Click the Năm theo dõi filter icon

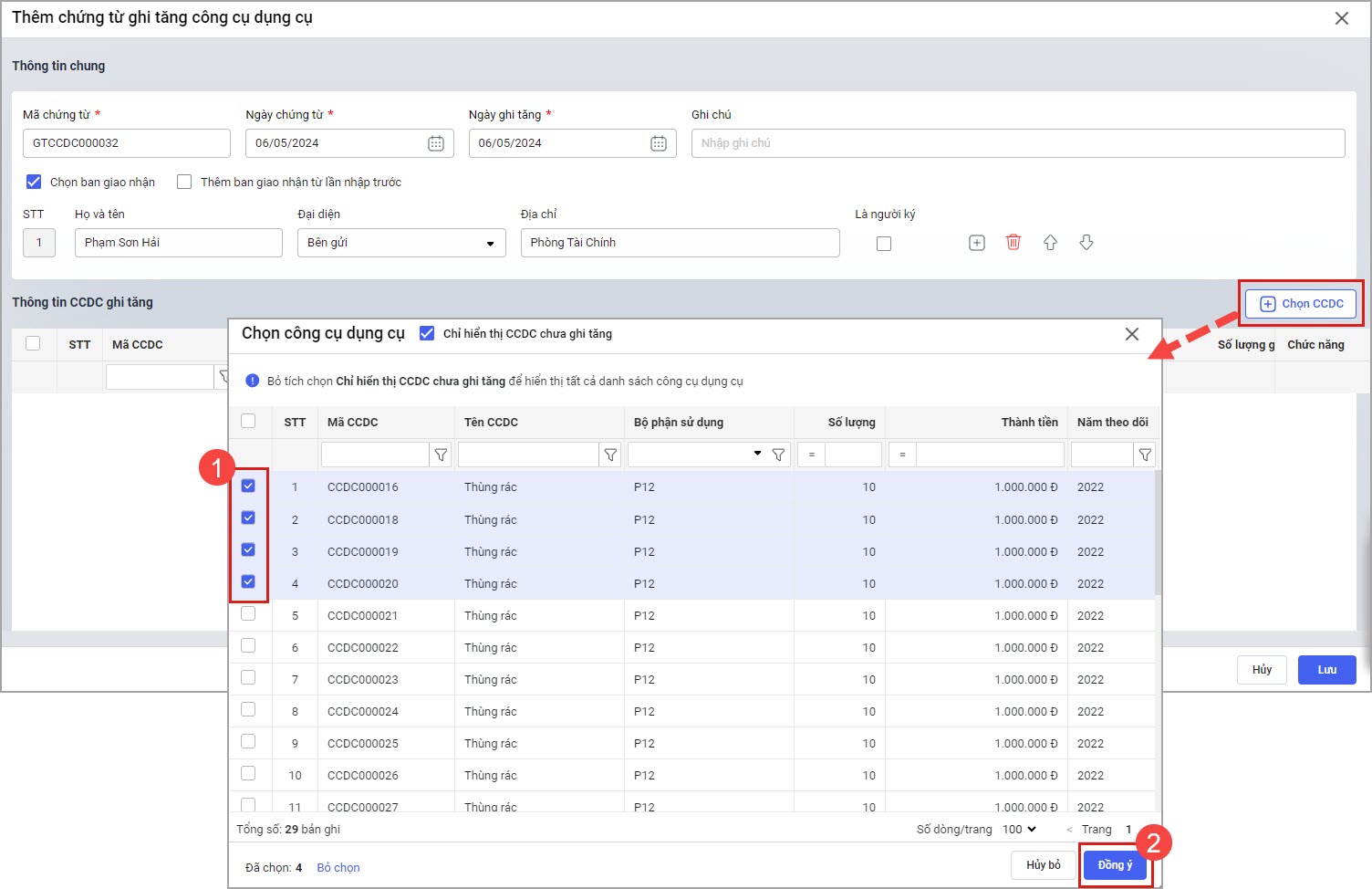1145,455
